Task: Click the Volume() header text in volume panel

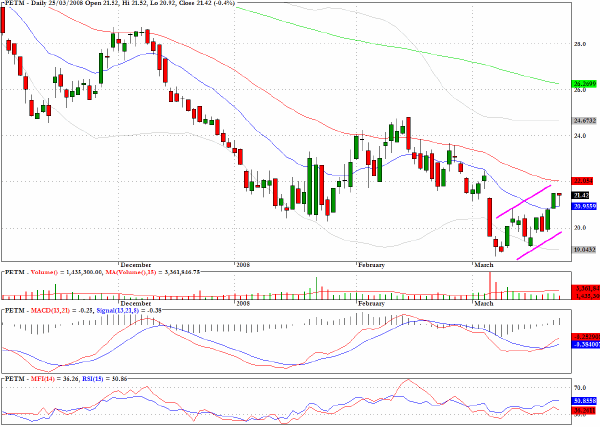Action: (43, 272)
